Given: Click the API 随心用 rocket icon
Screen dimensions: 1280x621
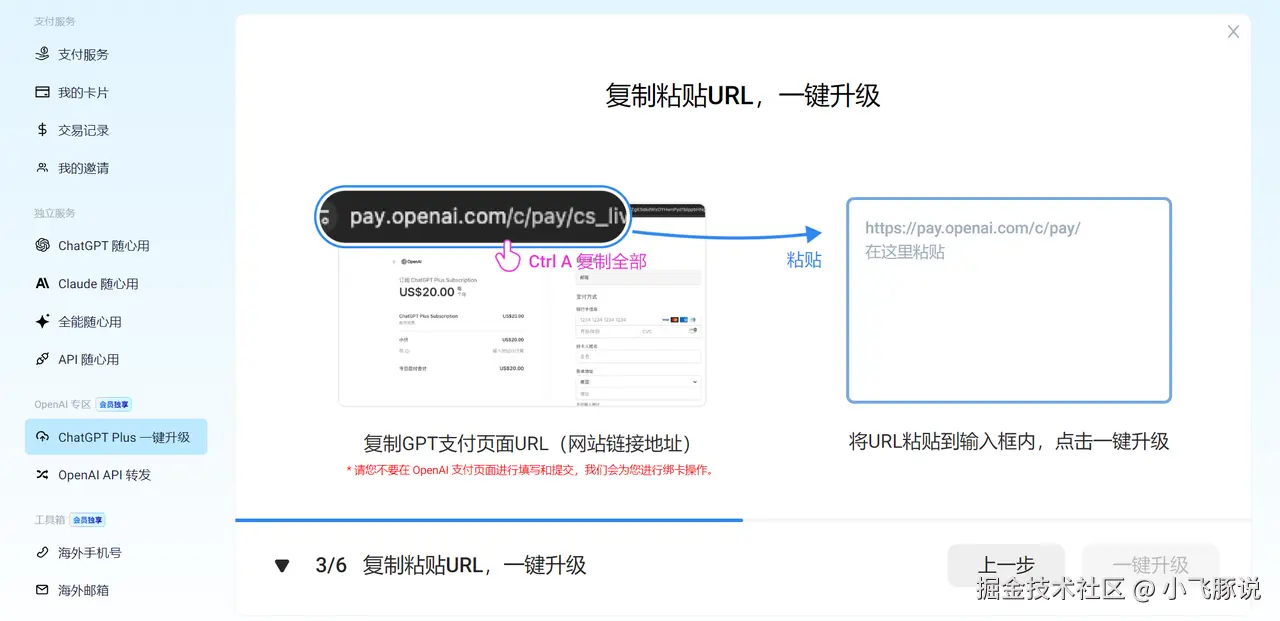Looking at the screenshot, I should click(x=42, y=359).
